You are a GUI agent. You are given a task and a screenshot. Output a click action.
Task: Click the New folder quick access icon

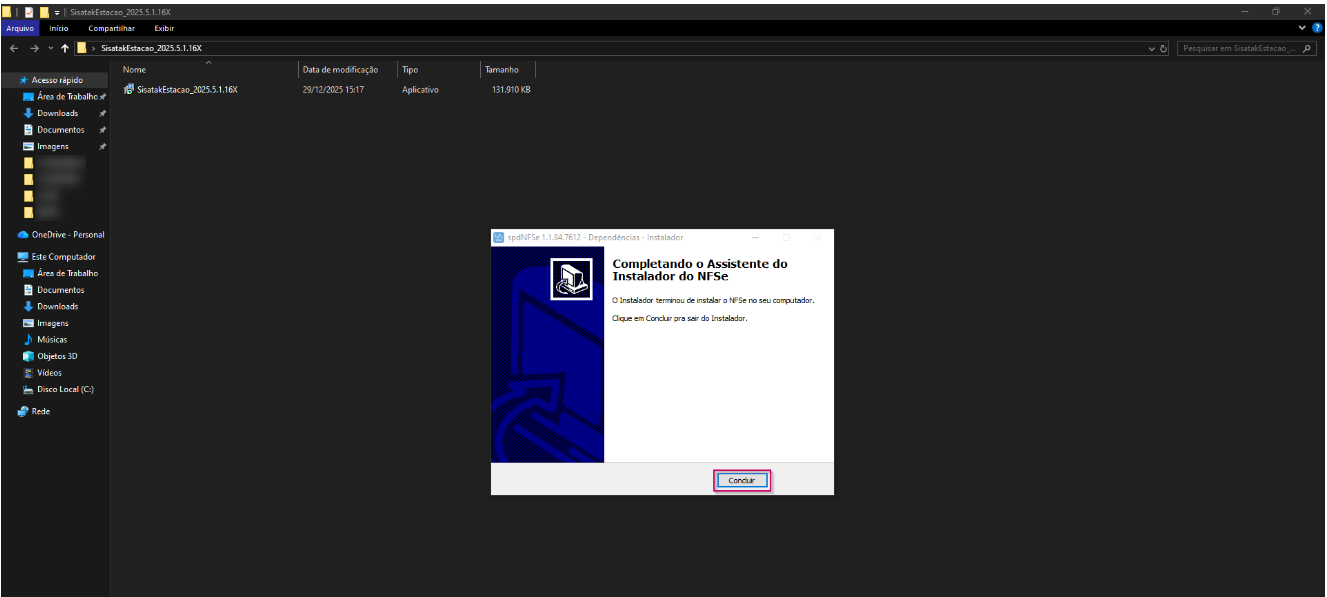(x=44, y=11)
